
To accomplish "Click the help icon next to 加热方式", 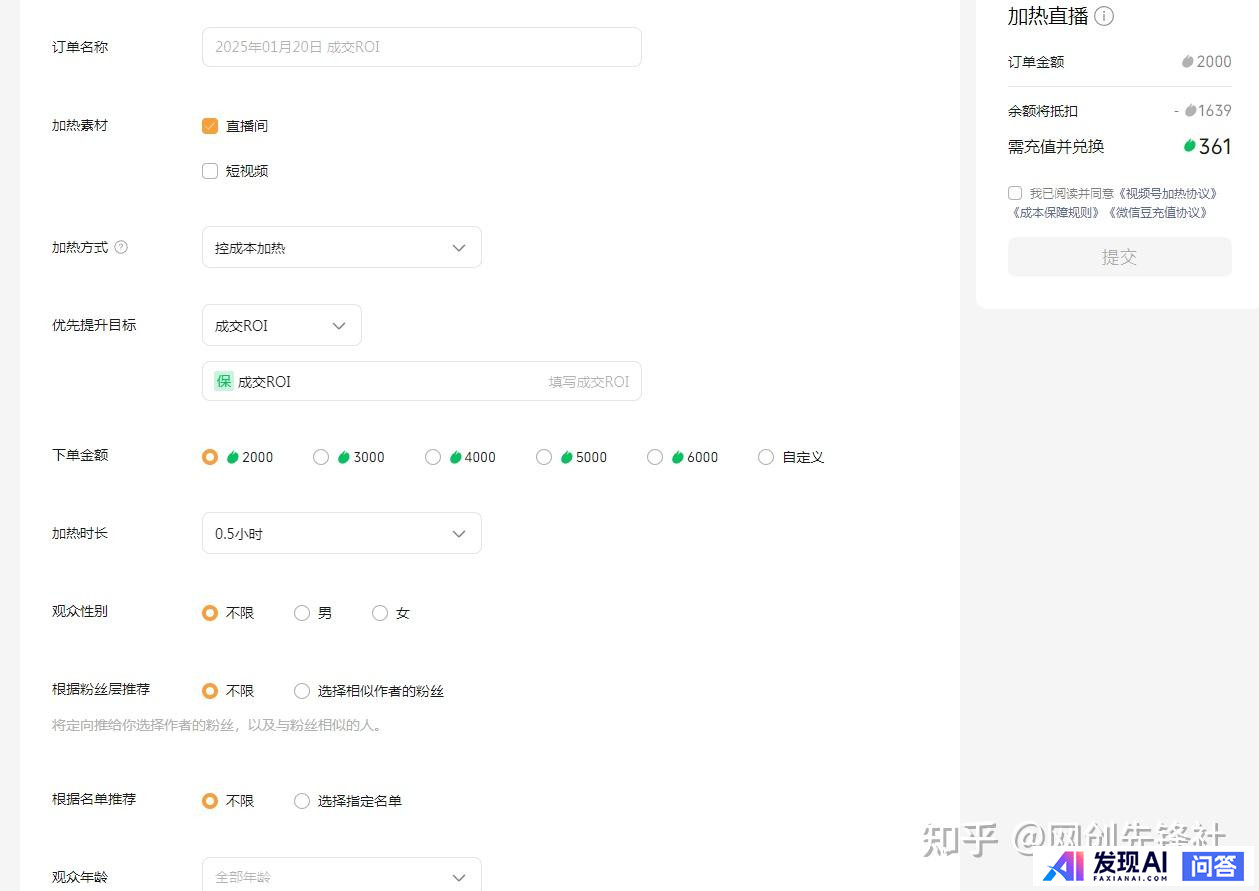I will pyautogui.click(x=121, y=247).
